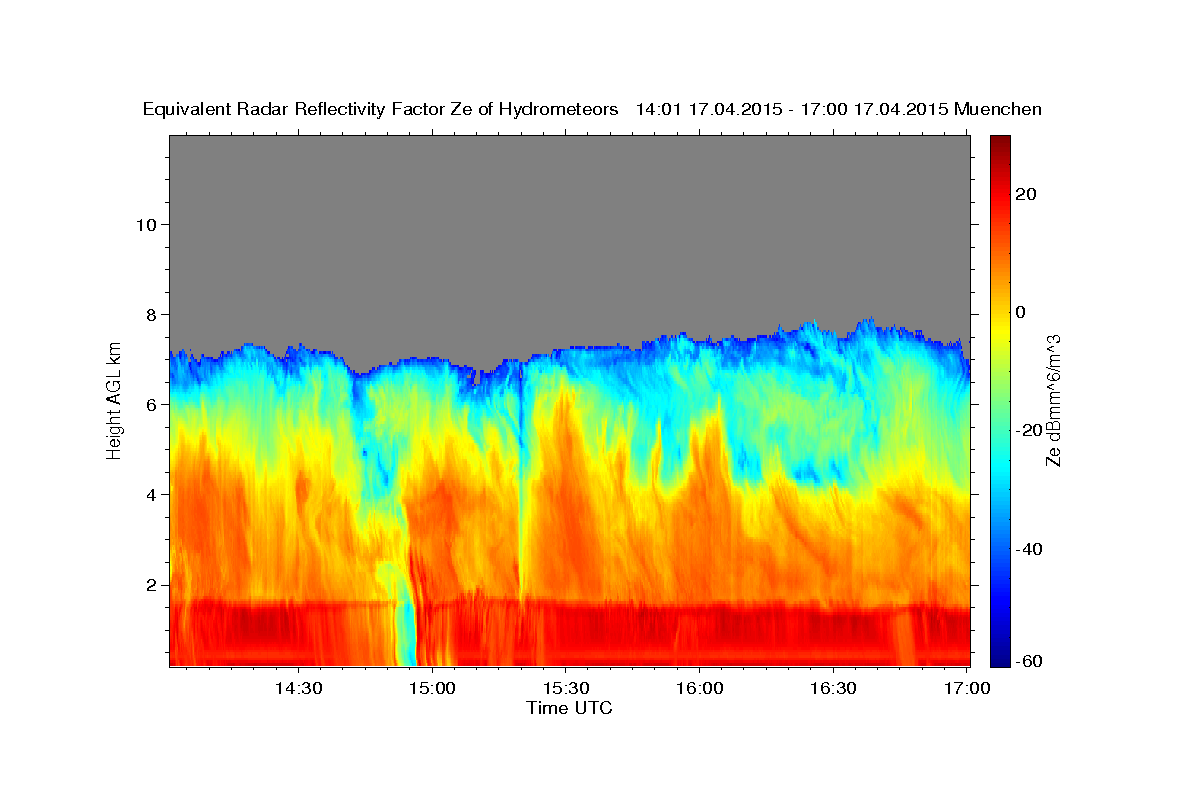Viewport: 1200px width, 800px height.
Task: Click the 16:00 time tick label
Action: click(700, 688)
